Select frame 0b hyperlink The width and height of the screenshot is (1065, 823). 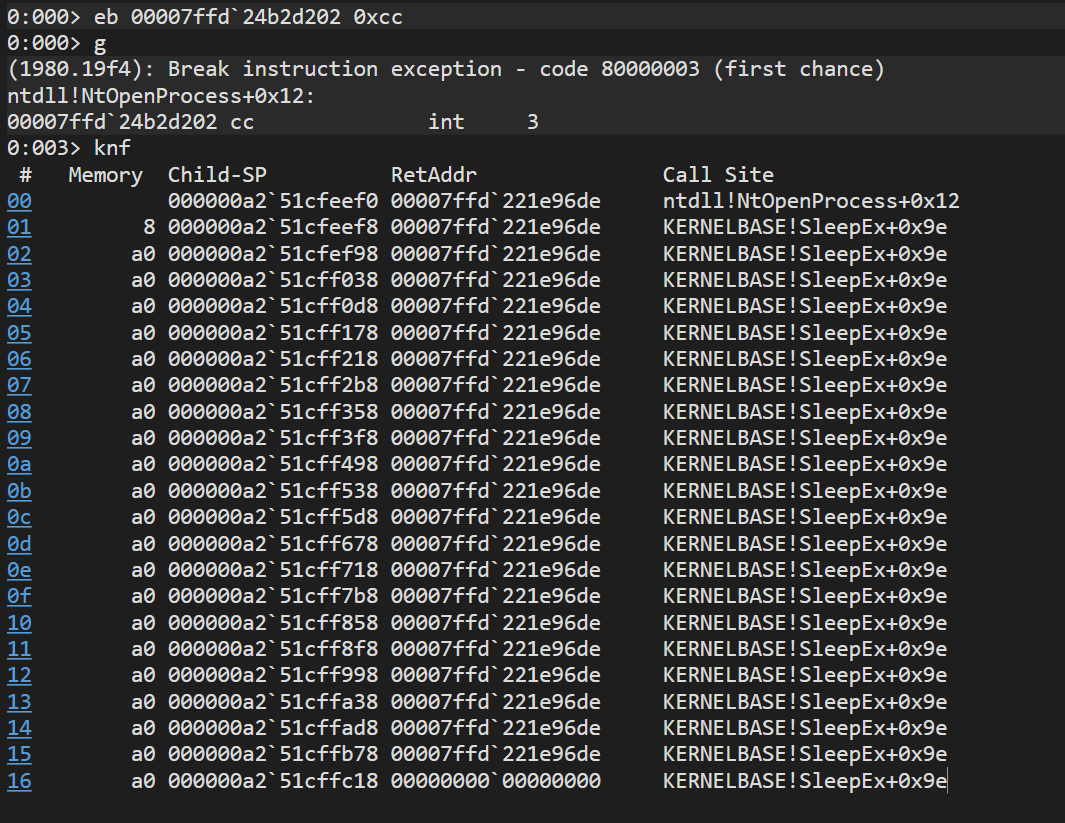(x=19, y=491)
